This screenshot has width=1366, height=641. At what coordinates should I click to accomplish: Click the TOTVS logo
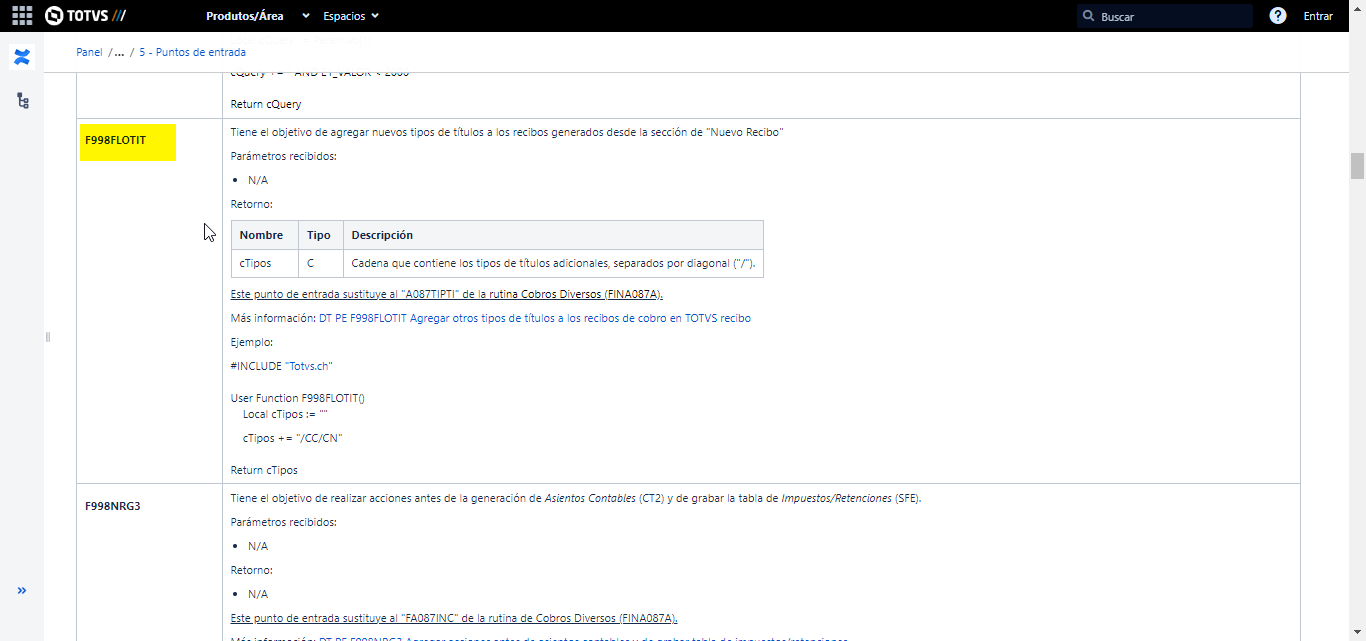85,16
